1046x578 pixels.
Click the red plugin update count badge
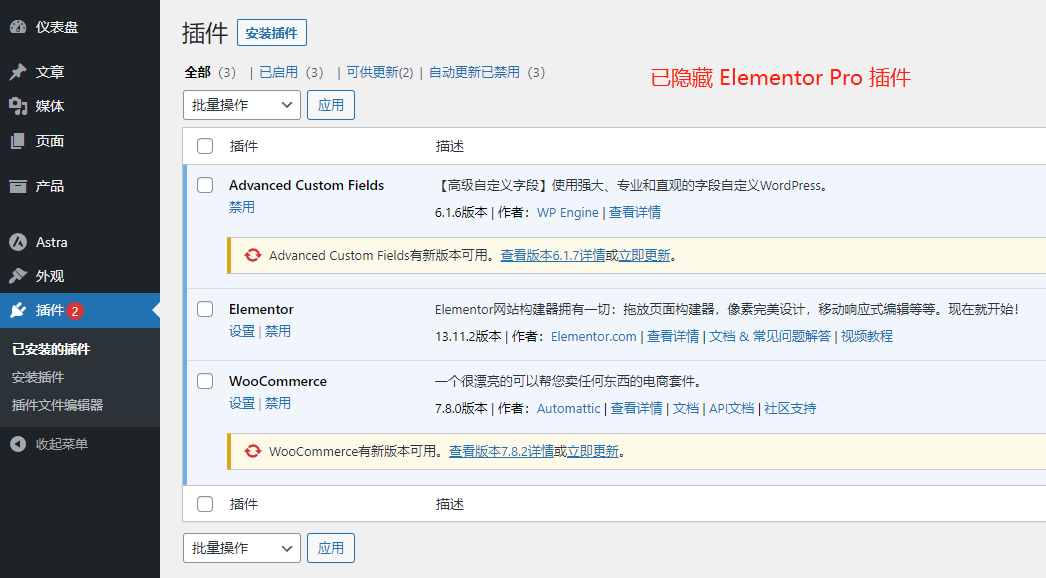[x=75, y=310]
